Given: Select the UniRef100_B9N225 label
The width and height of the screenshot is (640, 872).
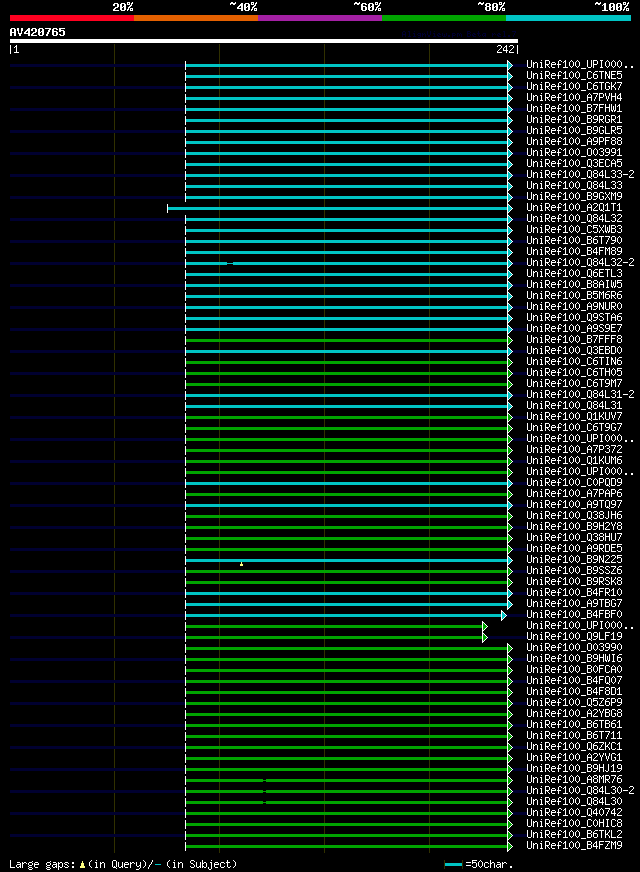Looking at the screenshot, I should pos(574,559).
